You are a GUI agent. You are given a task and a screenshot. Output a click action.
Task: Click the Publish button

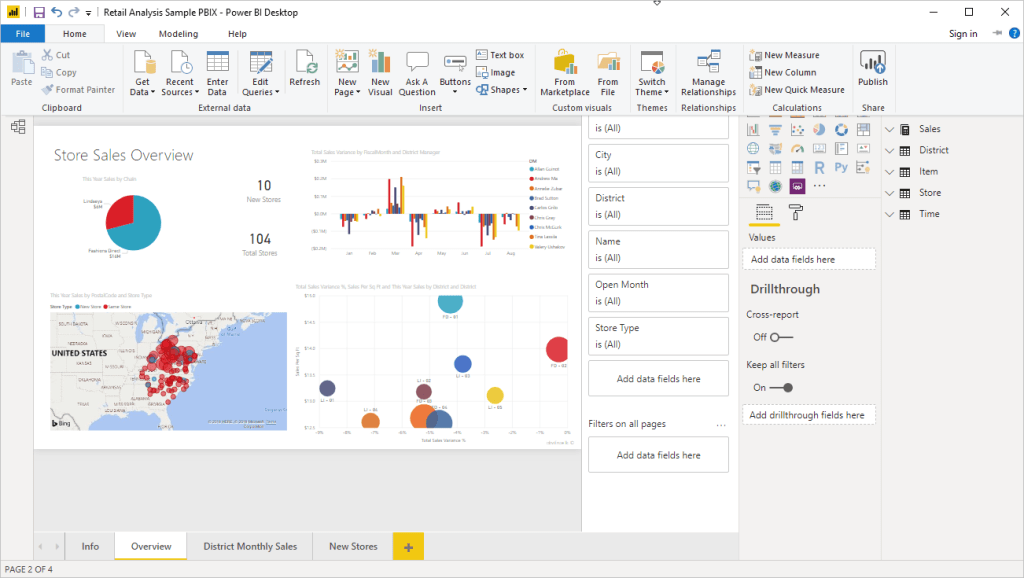872,72
